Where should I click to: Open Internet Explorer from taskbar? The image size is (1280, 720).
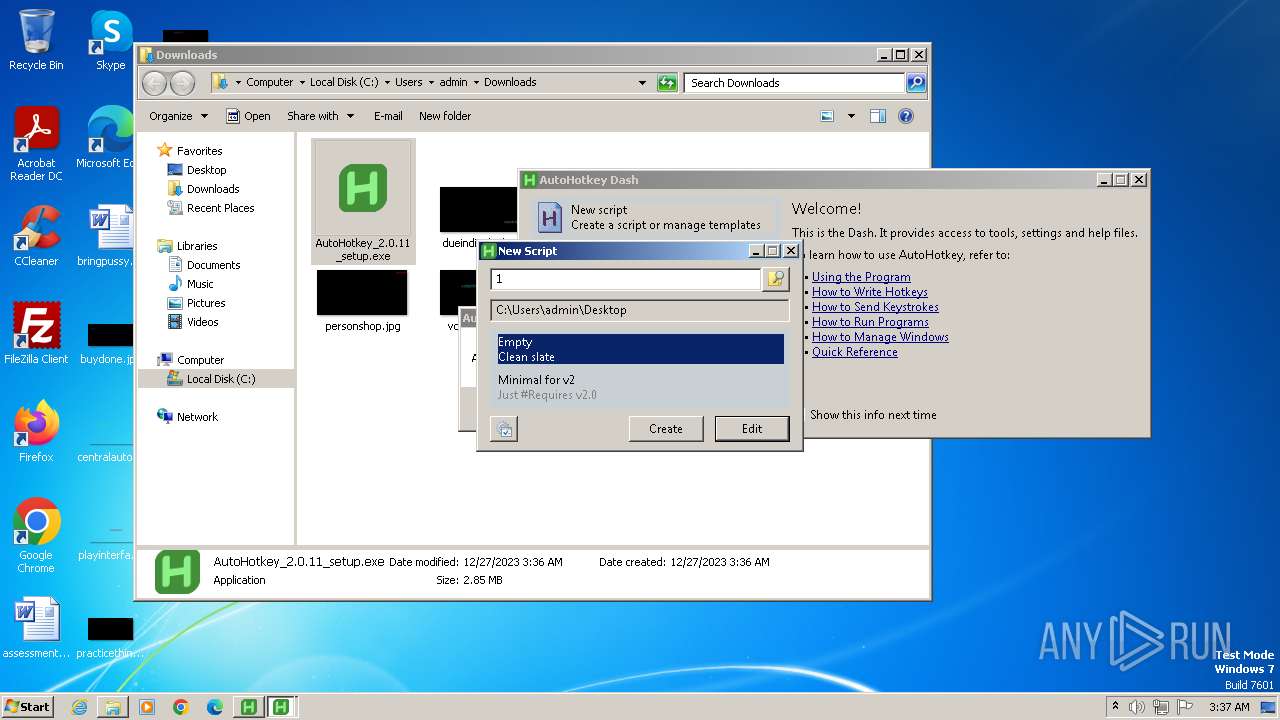79,707
